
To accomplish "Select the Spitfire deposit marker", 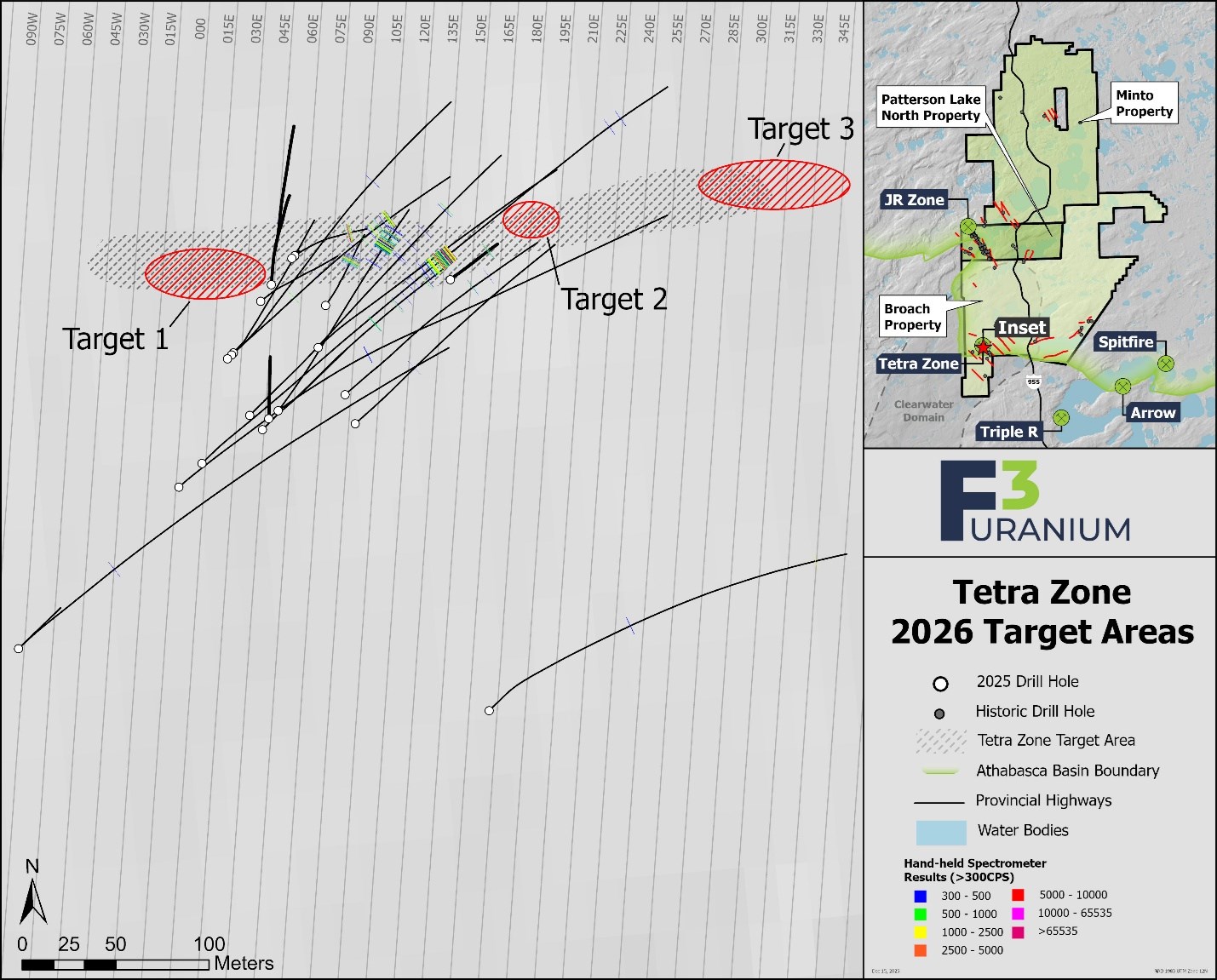I will [1165, 364].
